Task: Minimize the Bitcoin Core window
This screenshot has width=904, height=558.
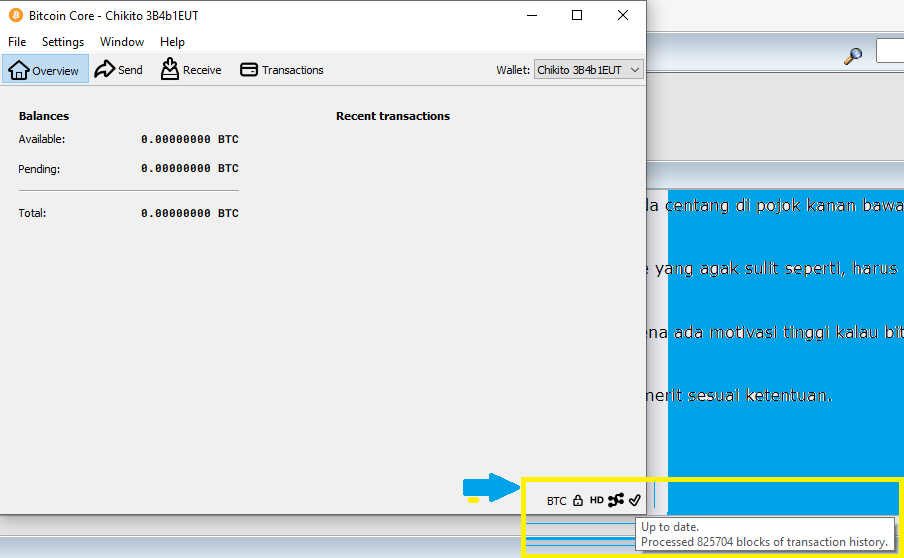Action: pos(532,16)
